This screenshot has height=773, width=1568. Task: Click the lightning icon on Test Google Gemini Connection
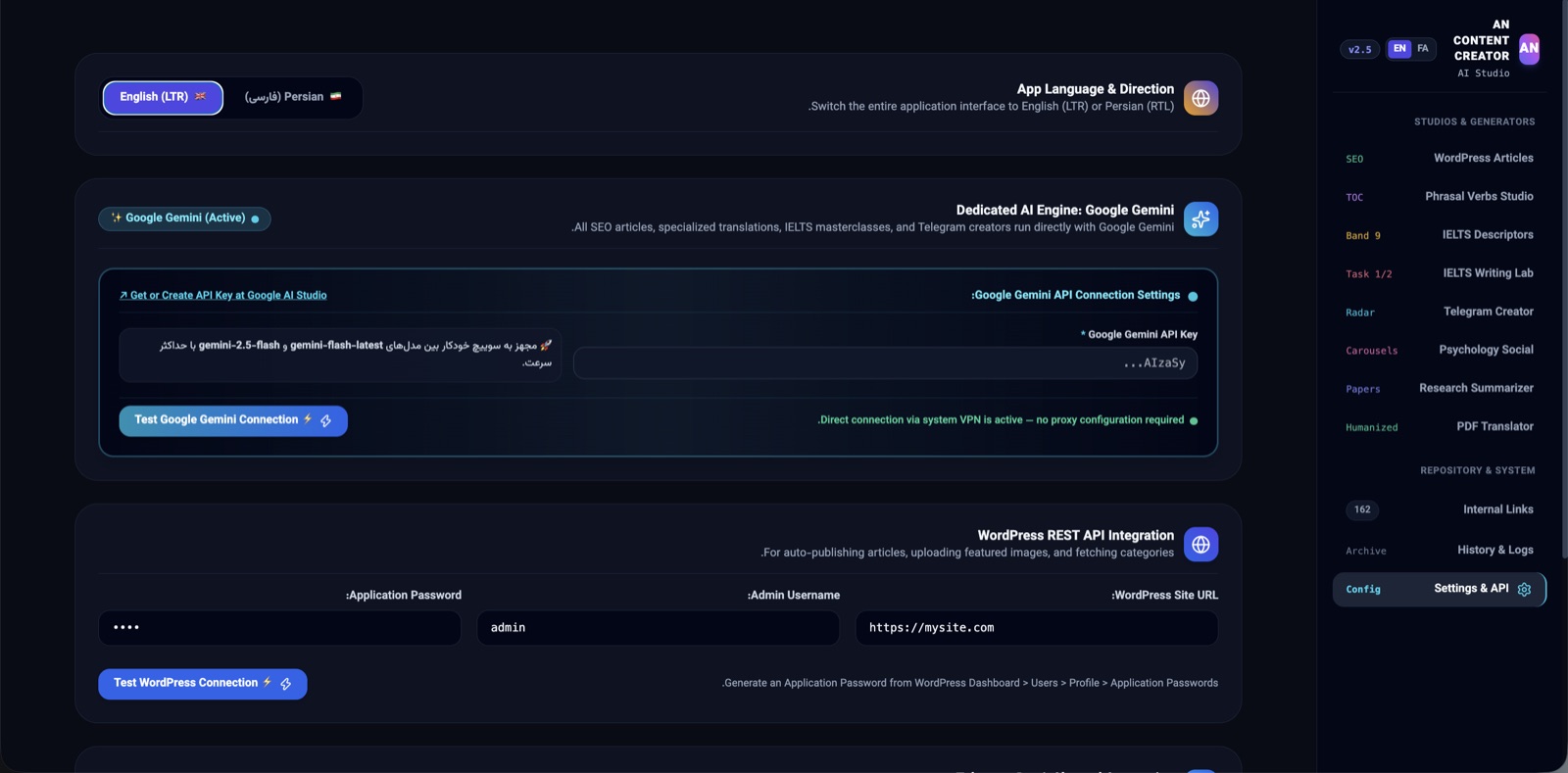point(326,420)
